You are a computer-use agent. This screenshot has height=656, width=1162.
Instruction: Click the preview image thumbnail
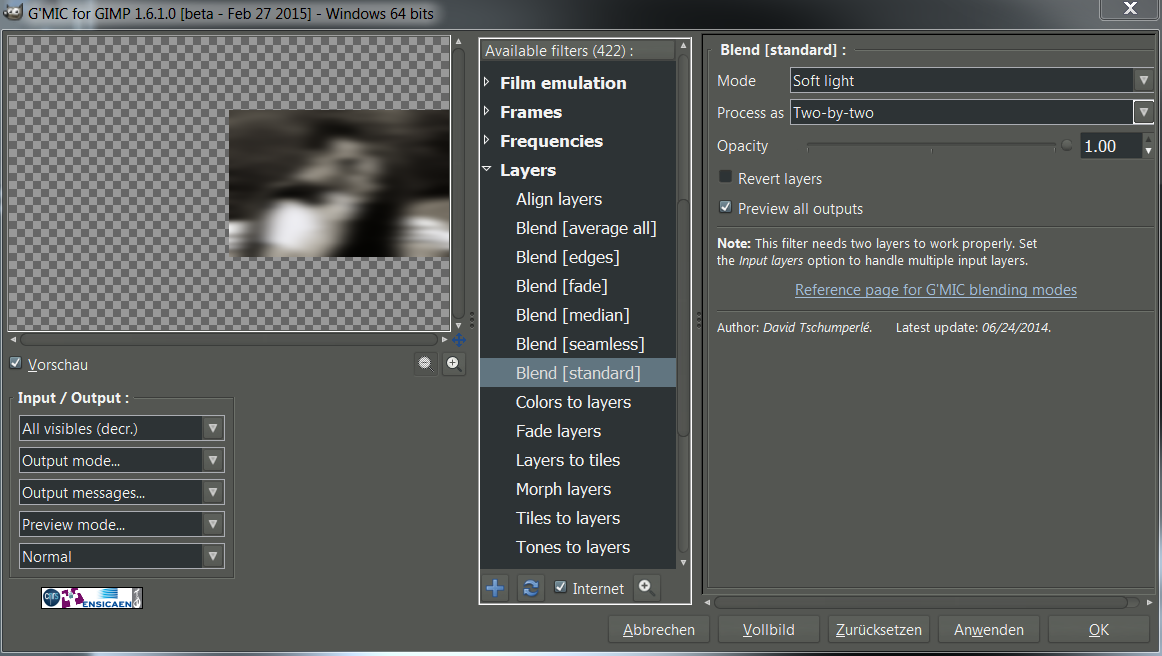tap(339, 183)
